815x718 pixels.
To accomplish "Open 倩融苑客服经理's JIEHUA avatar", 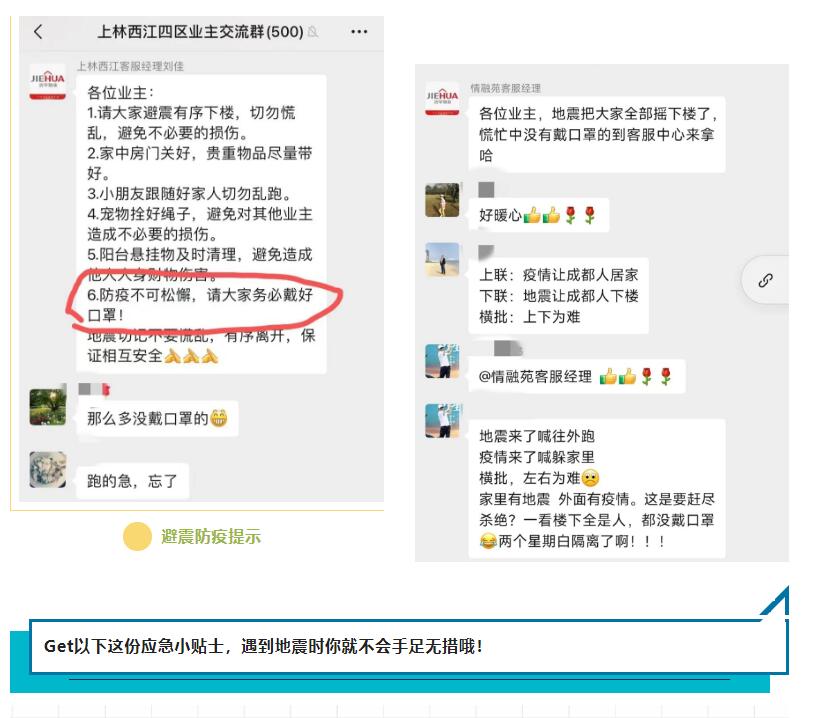I will 442,98.
